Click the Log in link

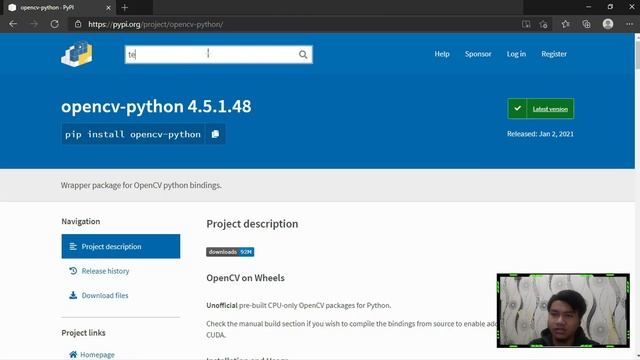click(516, 54)
